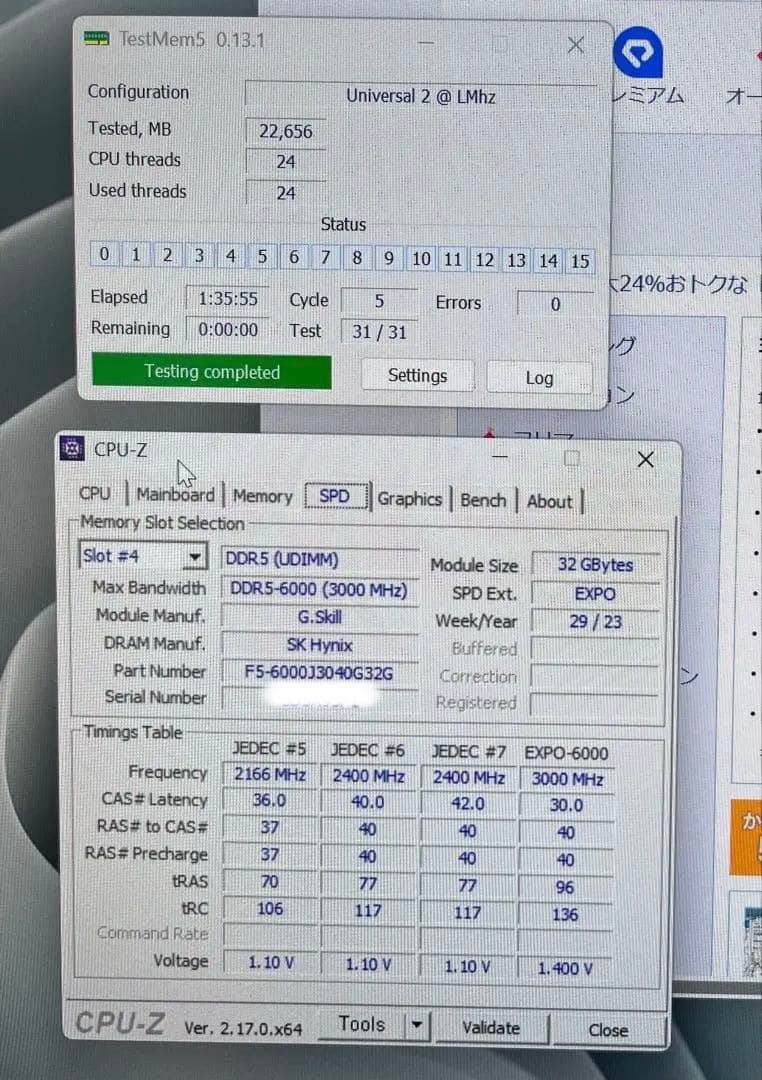Screen dimensions: 762x1080
Task: Click the EXPO-6000 tRC value 136
Action: (565, 915)
